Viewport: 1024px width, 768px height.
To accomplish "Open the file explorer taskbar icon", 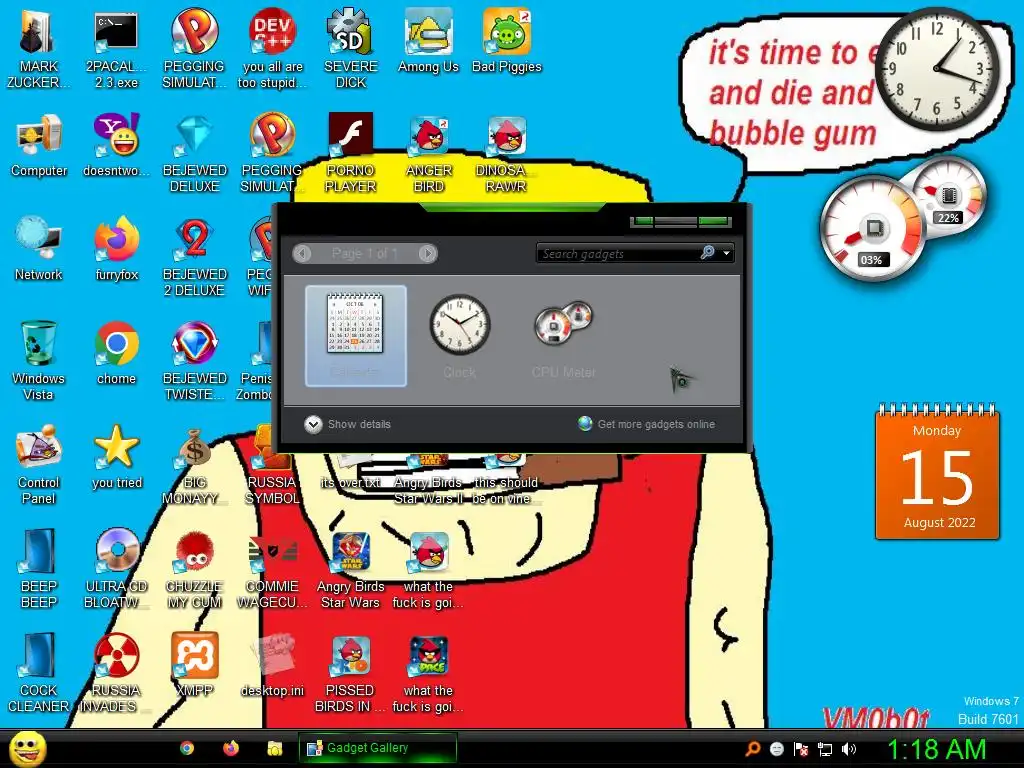I will tap(274, 748).
